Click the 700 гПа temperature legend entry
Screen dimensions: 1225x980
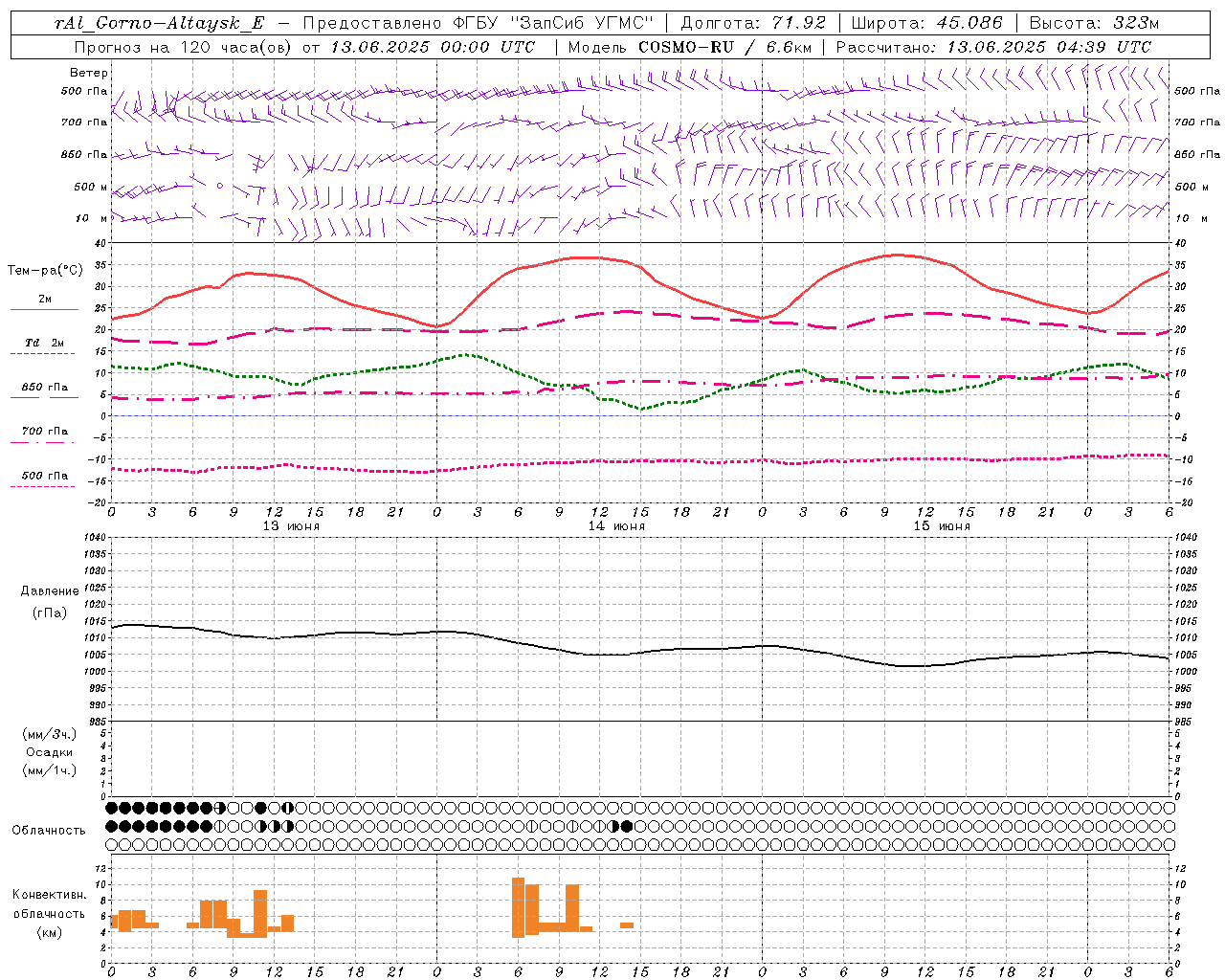click(x=45, y=432)
